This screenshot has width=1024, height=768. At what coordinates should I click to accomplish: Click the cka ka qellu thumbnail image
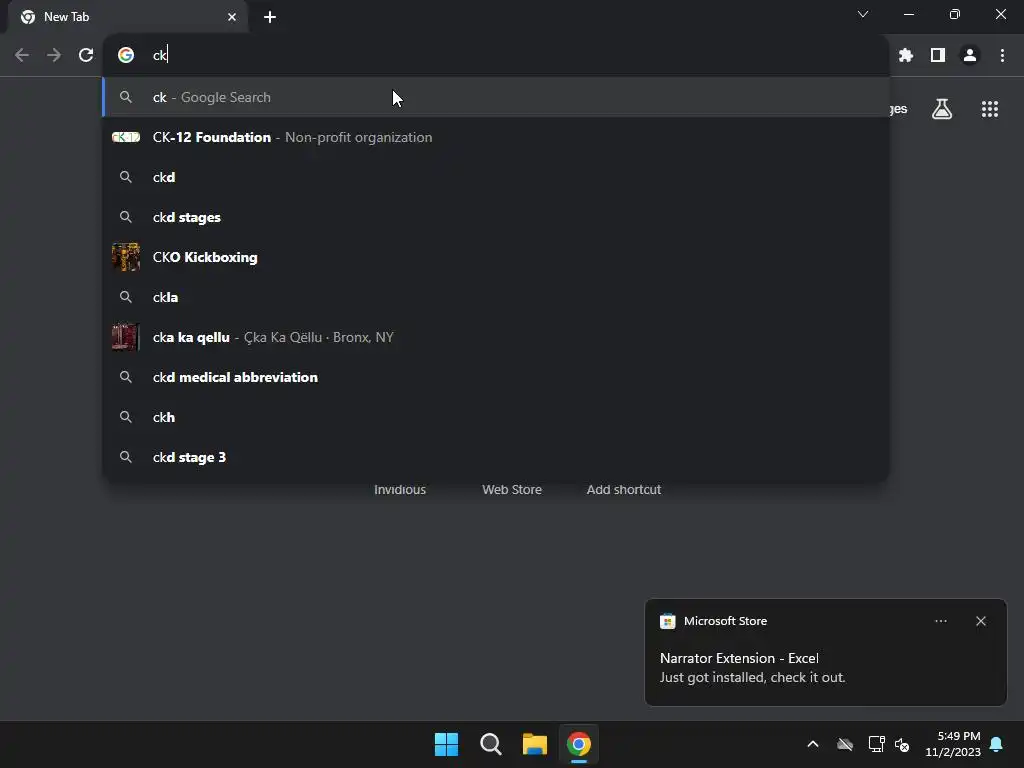(x=126, y=337)
